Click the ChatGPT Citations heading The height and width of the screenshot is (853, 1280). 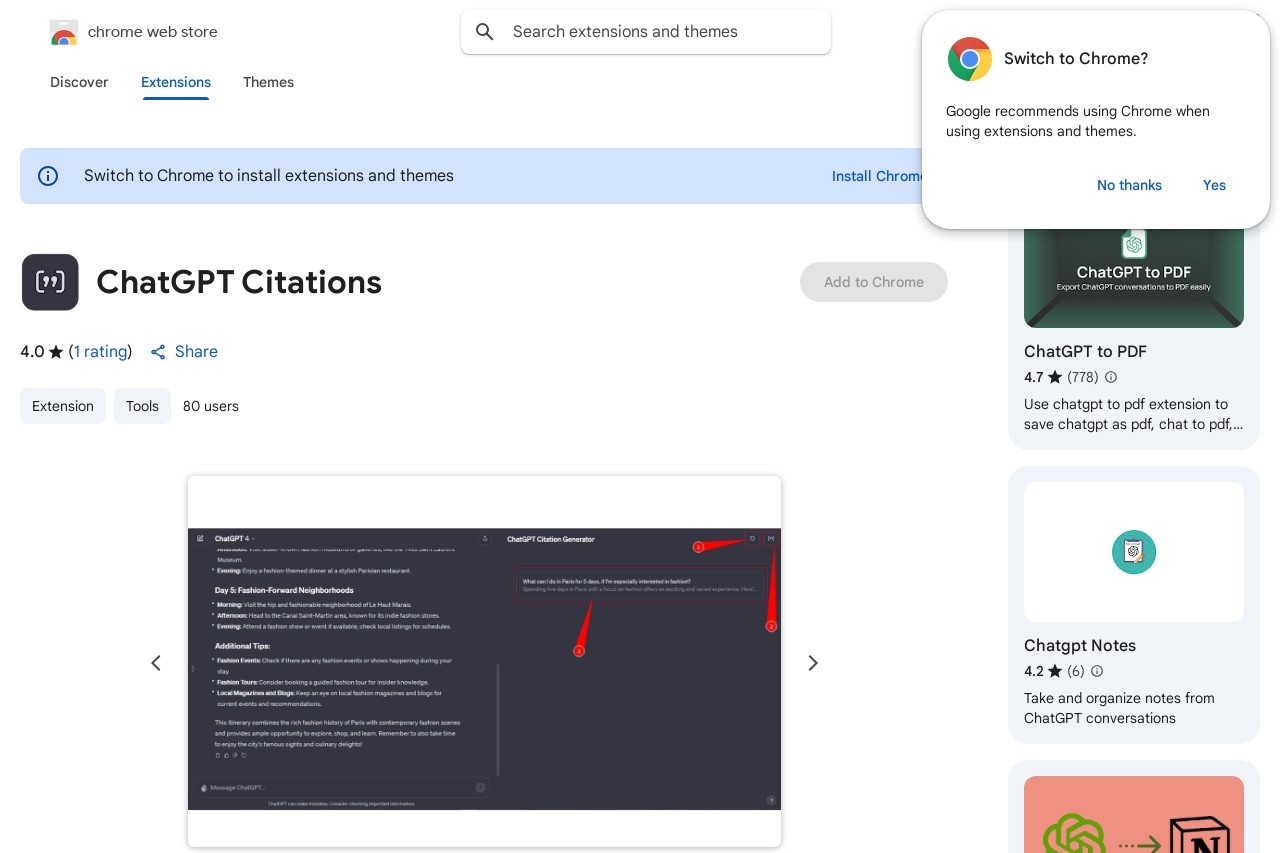pyautogui.click(x=239, y=282)
